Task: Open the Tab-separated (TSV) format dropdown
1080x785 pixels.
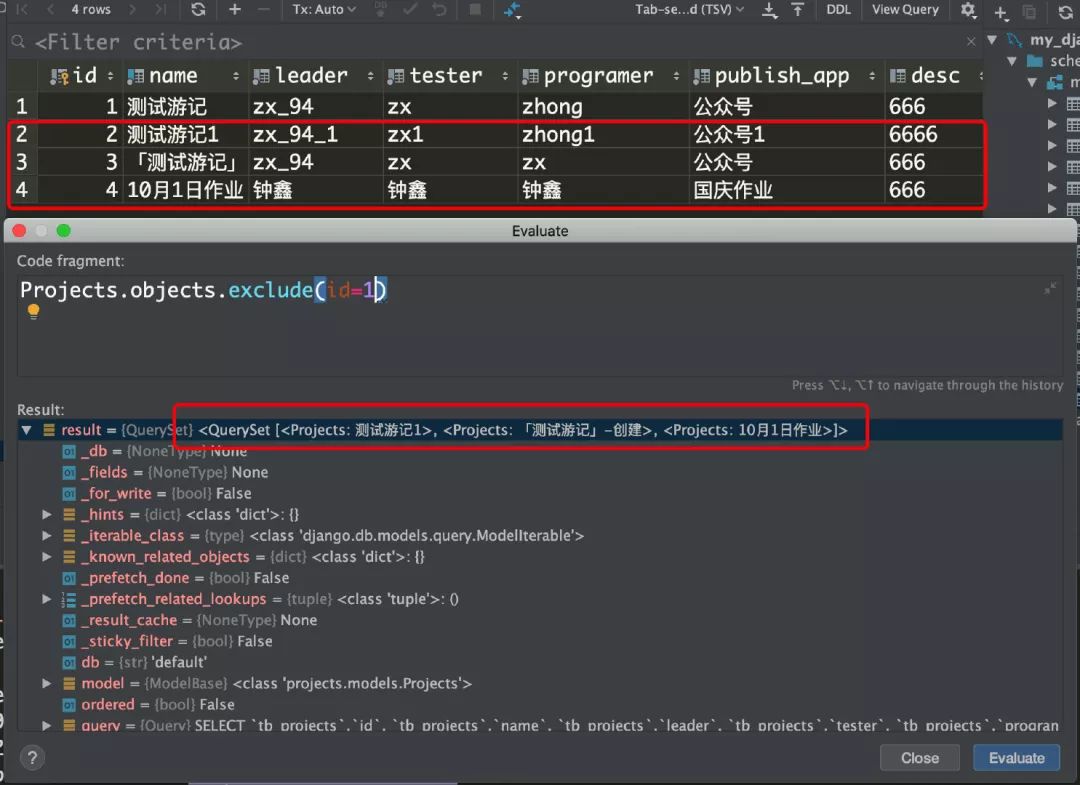Action: pos(689,10)
